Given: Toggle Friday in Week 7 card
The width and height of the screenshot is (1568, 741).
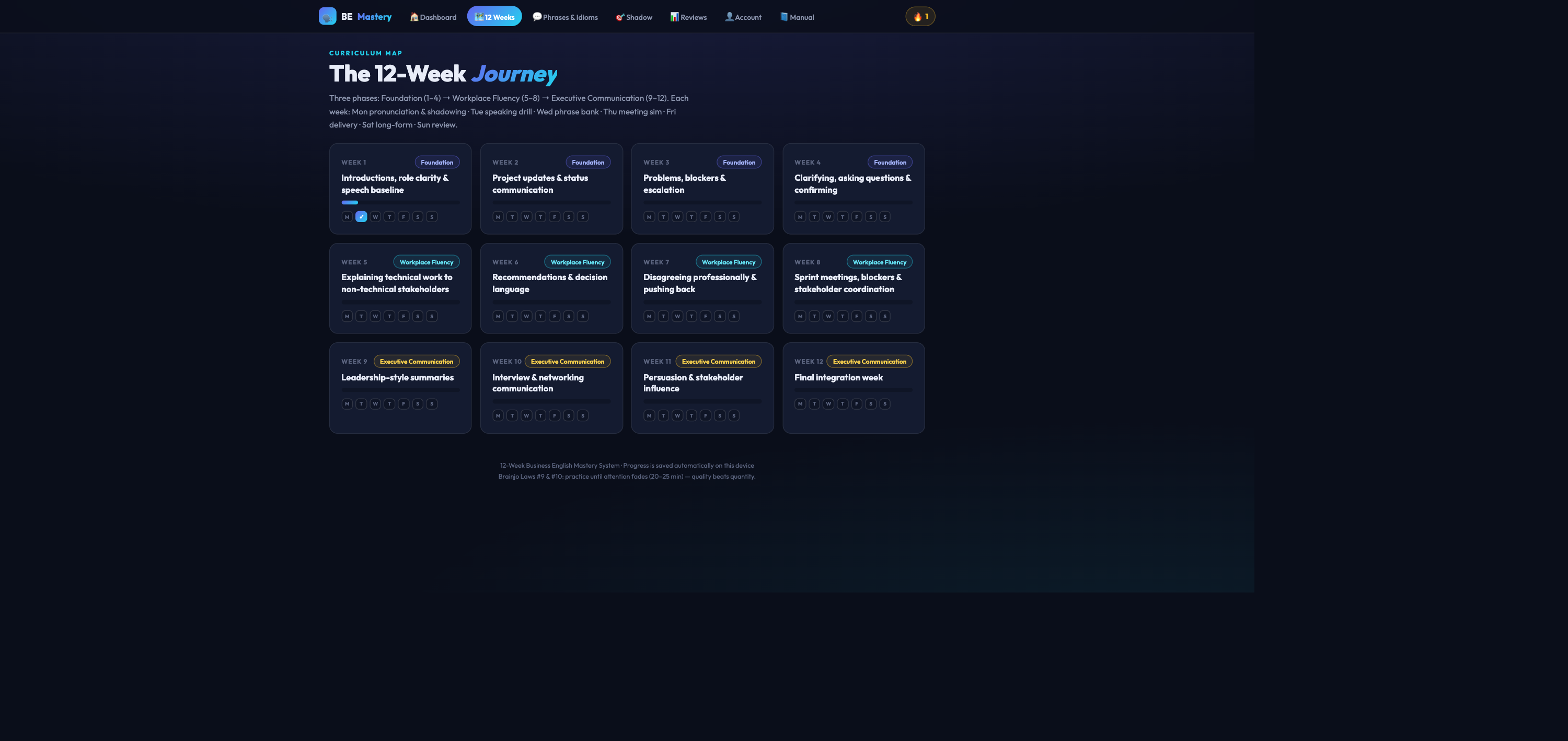Looking at the screenshot, I should click(706, 316).
